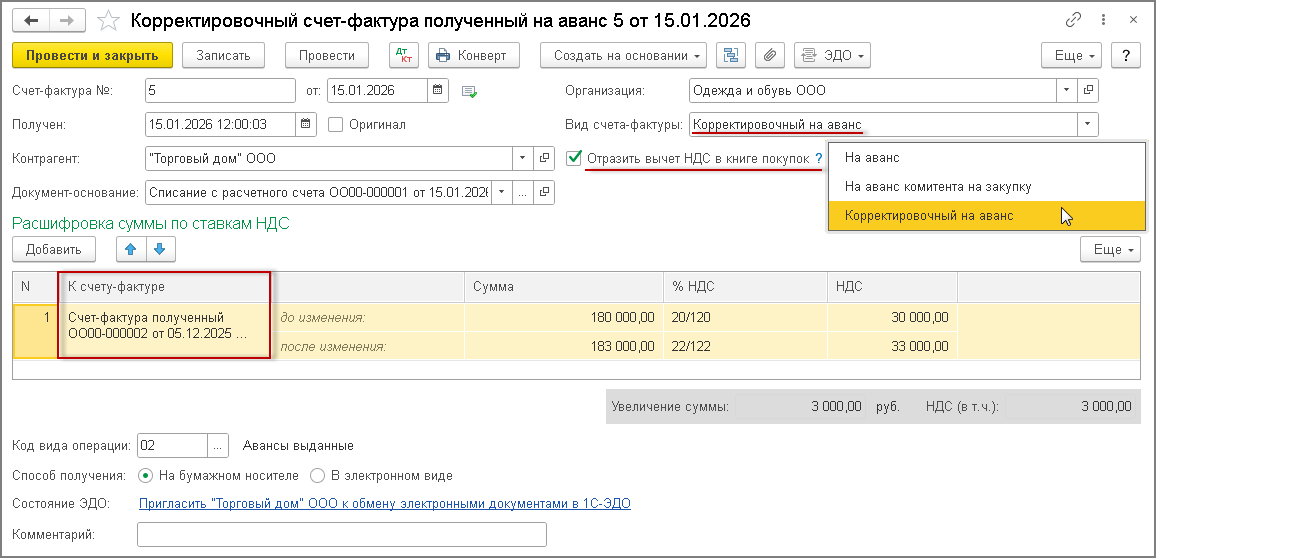Expand the Создать на основании dropdown
Image resolution: width=1311 pixels, height=559 pixels.
623,55
